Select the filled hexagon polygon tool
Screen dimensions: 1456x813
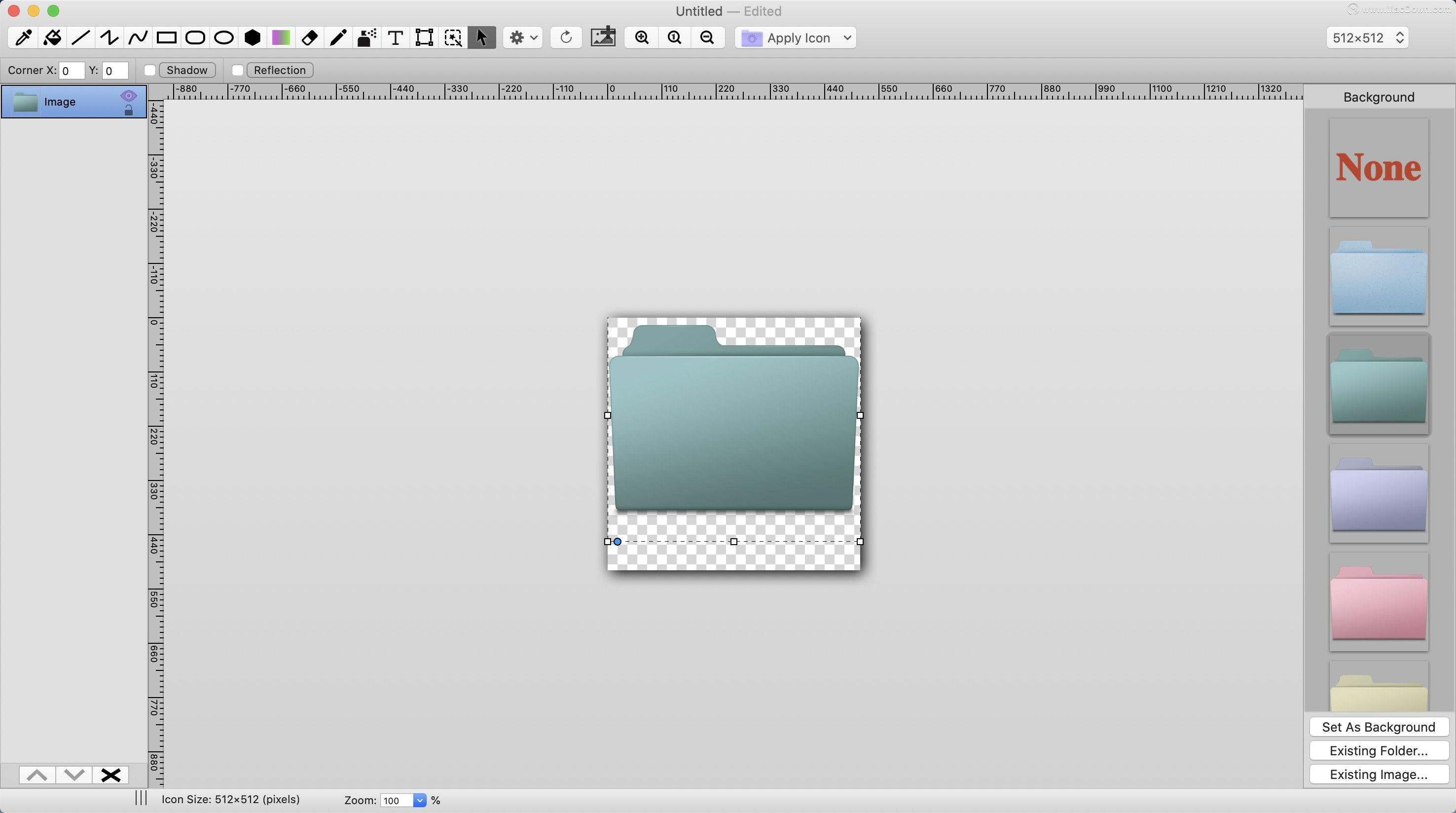(252, 38)
